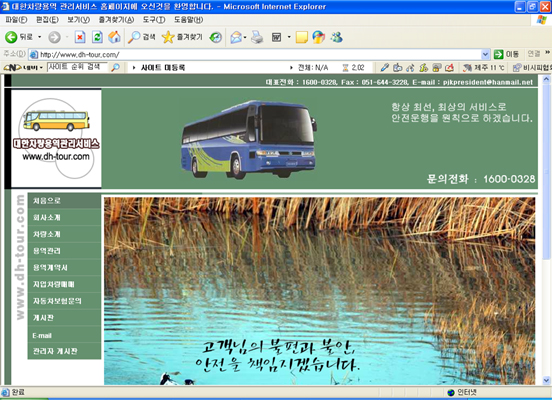
Task: Open the 게시판 navigation link
Action: 64,318
